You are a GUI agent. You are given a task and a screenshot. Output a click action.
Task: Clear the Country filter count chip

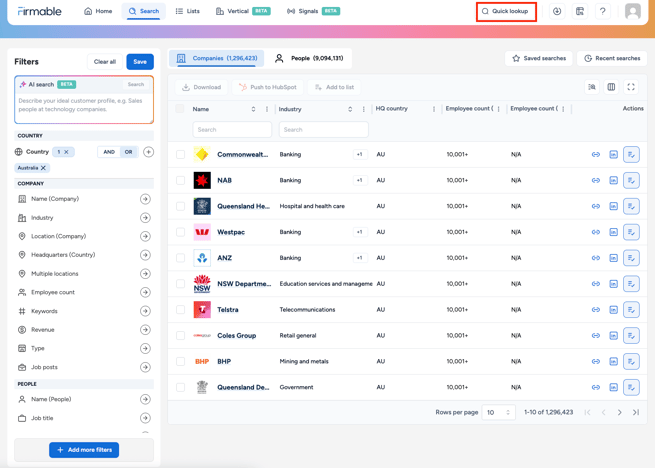(x=66, y=152)
